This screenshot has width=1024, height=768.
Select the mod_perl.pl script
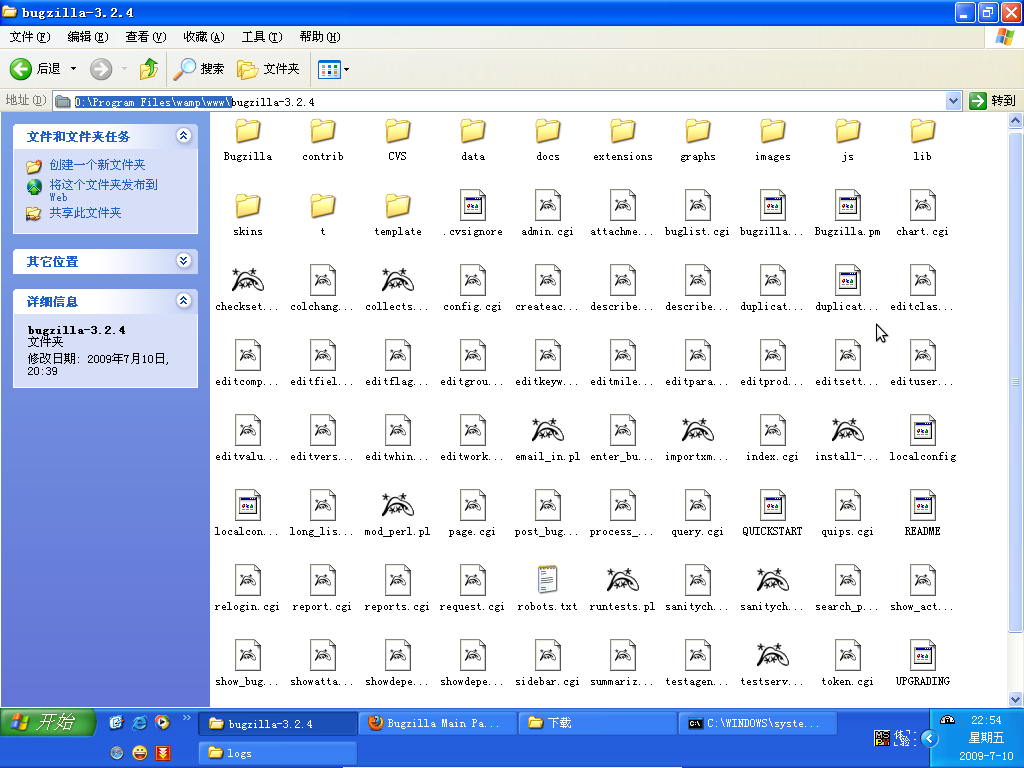coord(397,515)
